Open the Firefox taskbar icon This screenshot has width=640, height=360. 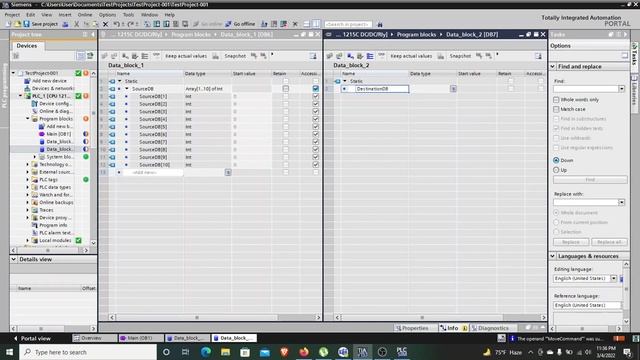pos(304,352)
